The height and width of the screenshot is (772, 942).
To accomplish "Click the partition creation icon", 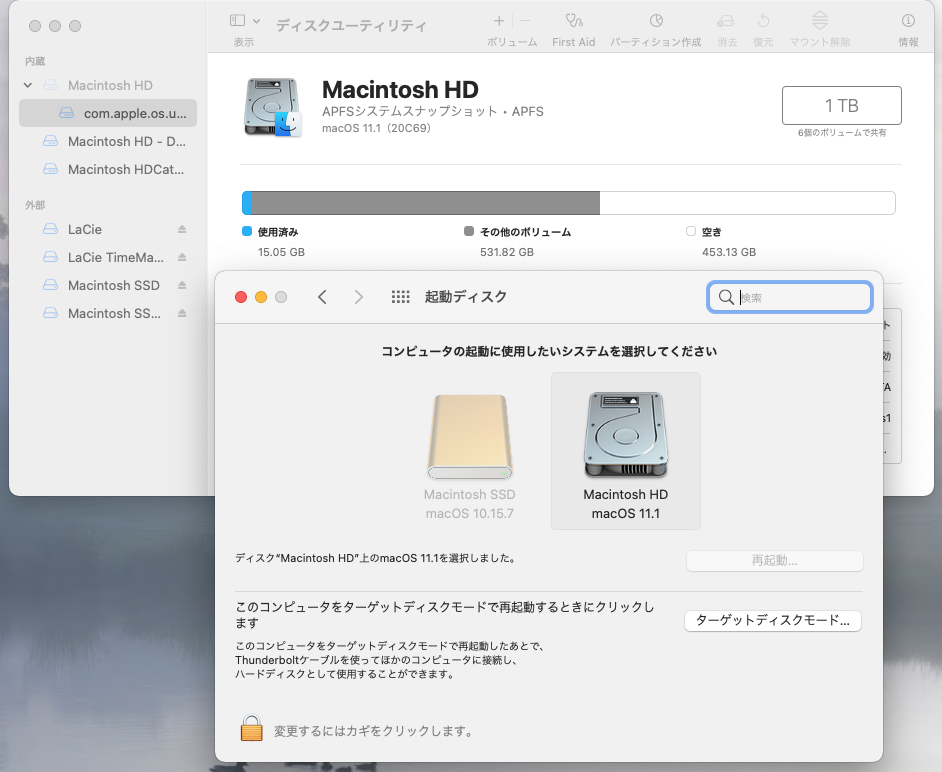I will (x=656, y=21).
